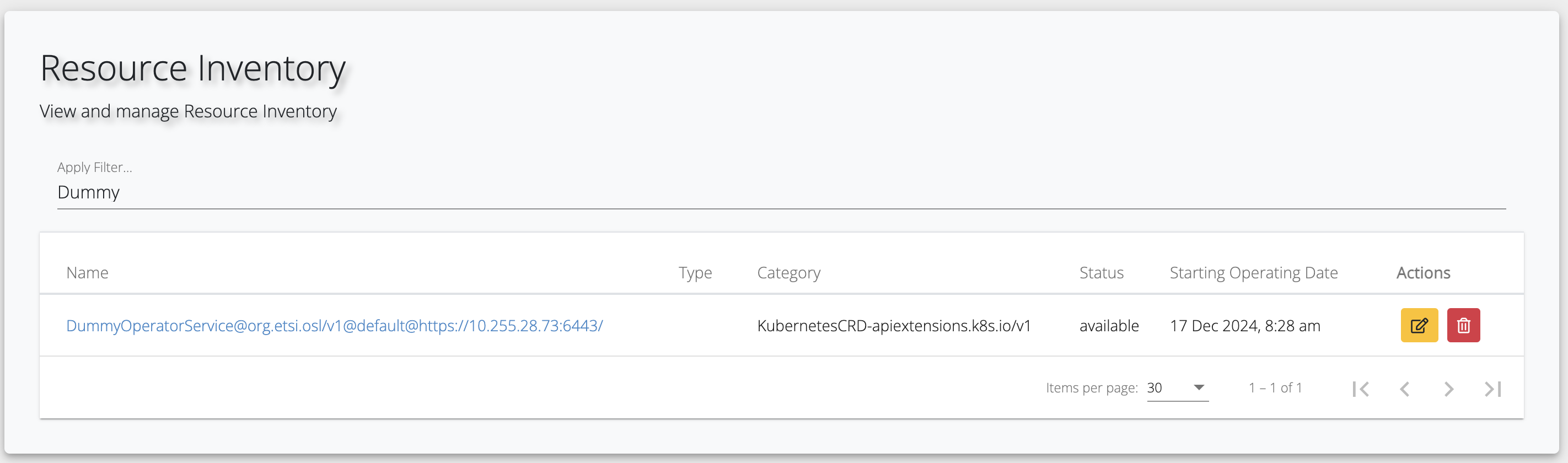Viewport: 1568px width, 463px height.
Task: Go to the previous page arrow
Action: click(1405, 389)
